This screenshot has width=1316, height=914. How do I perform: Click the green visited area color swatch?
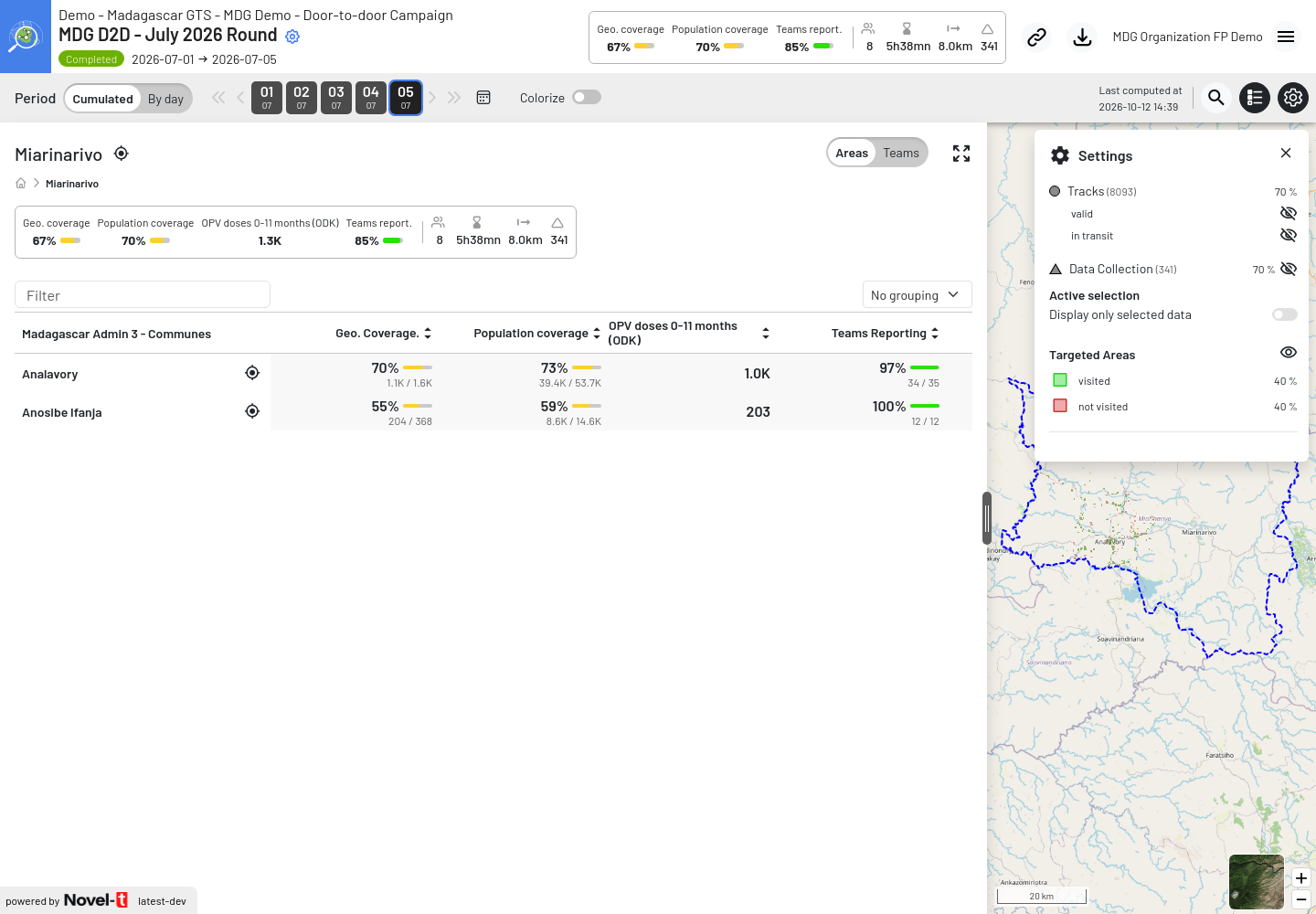(1060, 380)
